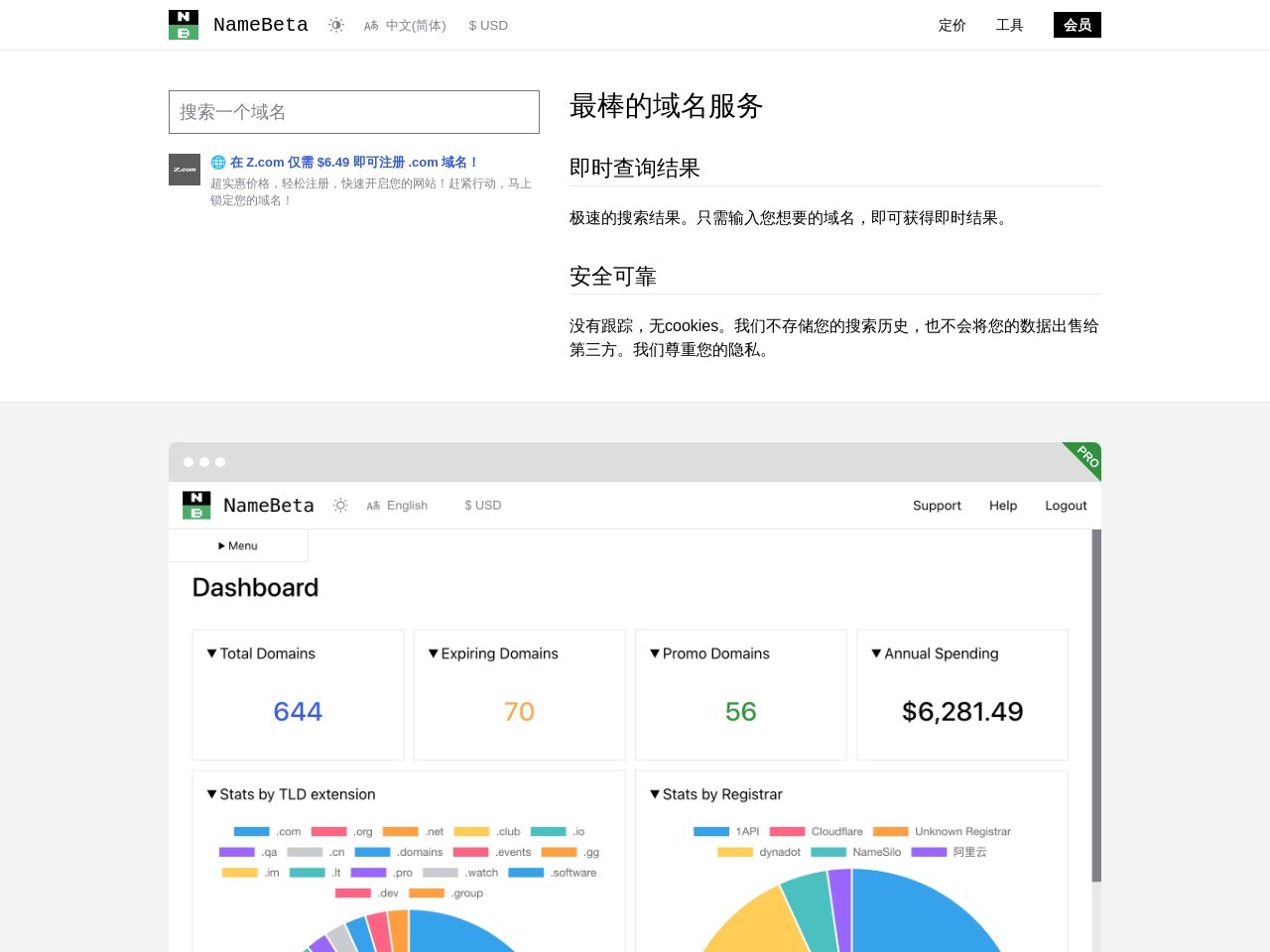Open the 工具 tools menu

pyautogui.click(x=1010, y=25)
